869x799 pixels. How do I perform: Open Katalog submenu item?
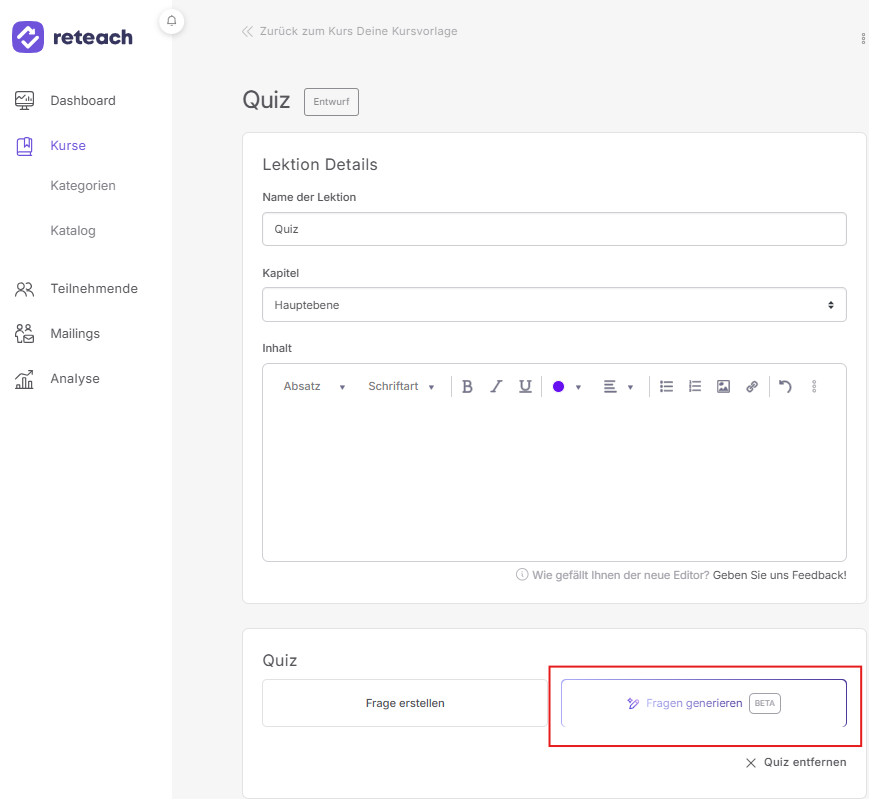click(73, 231)
